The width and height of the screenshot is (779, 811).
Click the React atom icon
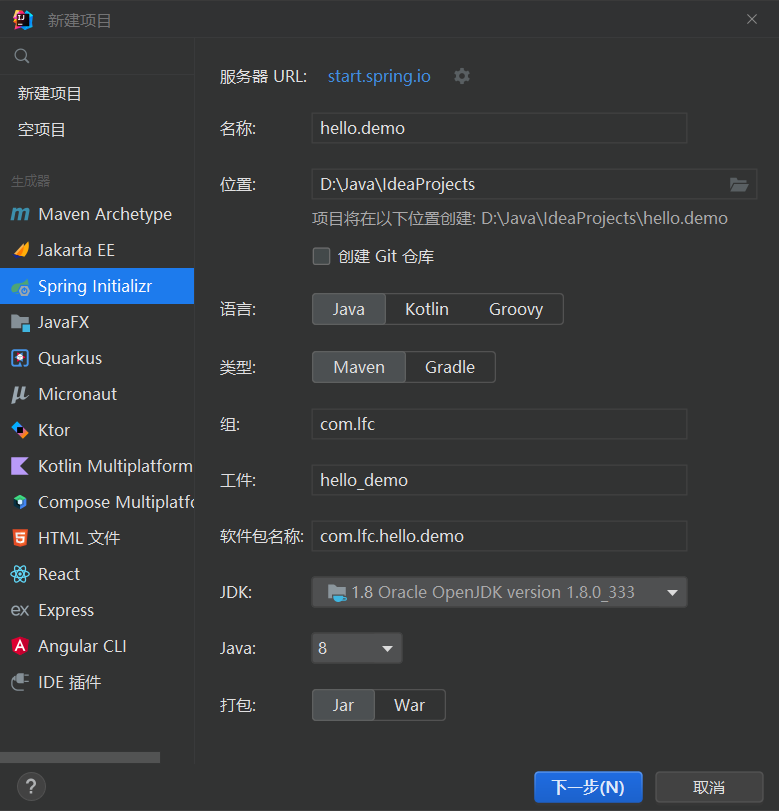pyautogui.click(x=20, y=574)
